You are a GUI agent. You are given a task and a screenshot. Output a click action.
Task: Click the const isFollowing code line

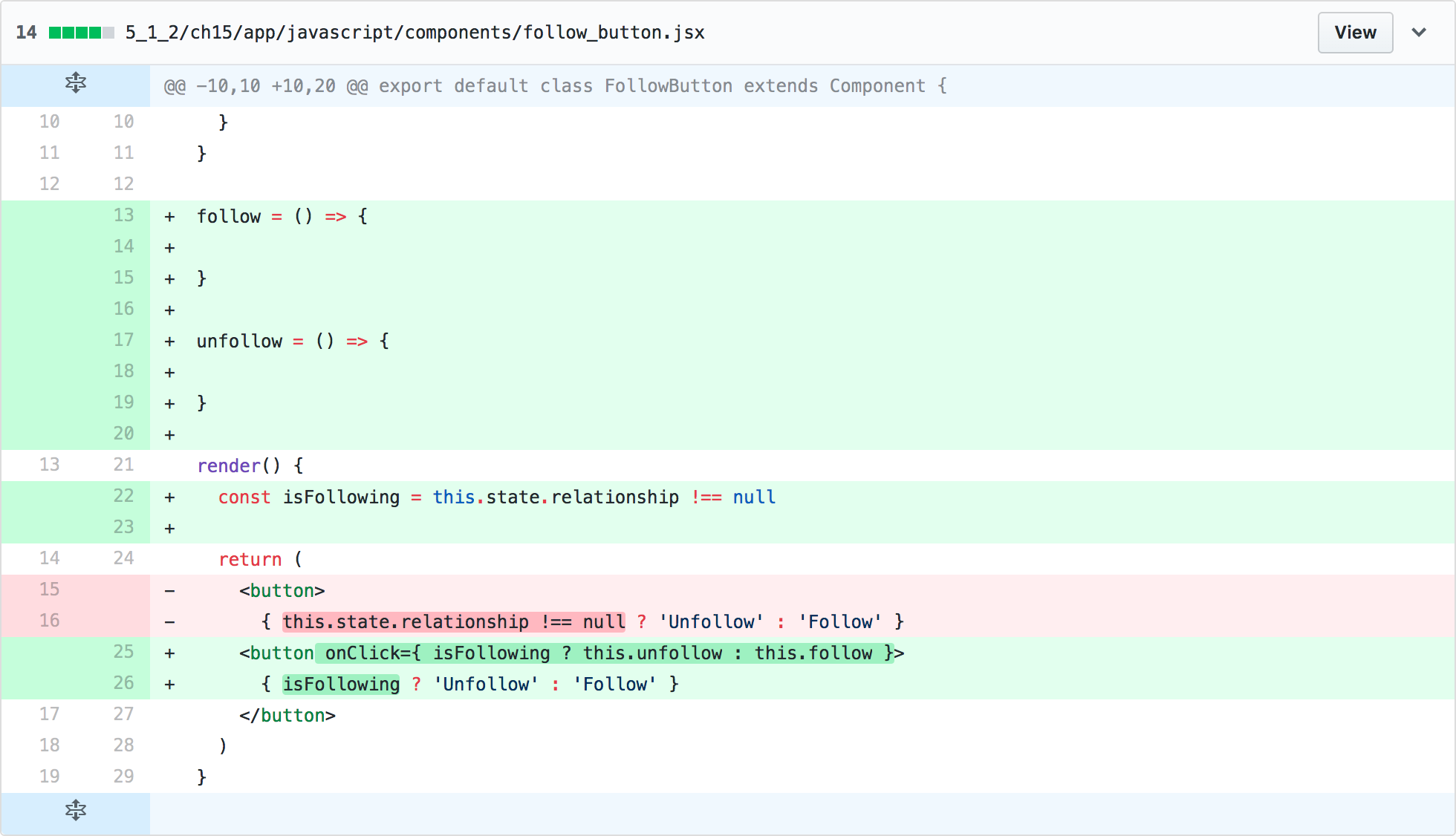496,497
